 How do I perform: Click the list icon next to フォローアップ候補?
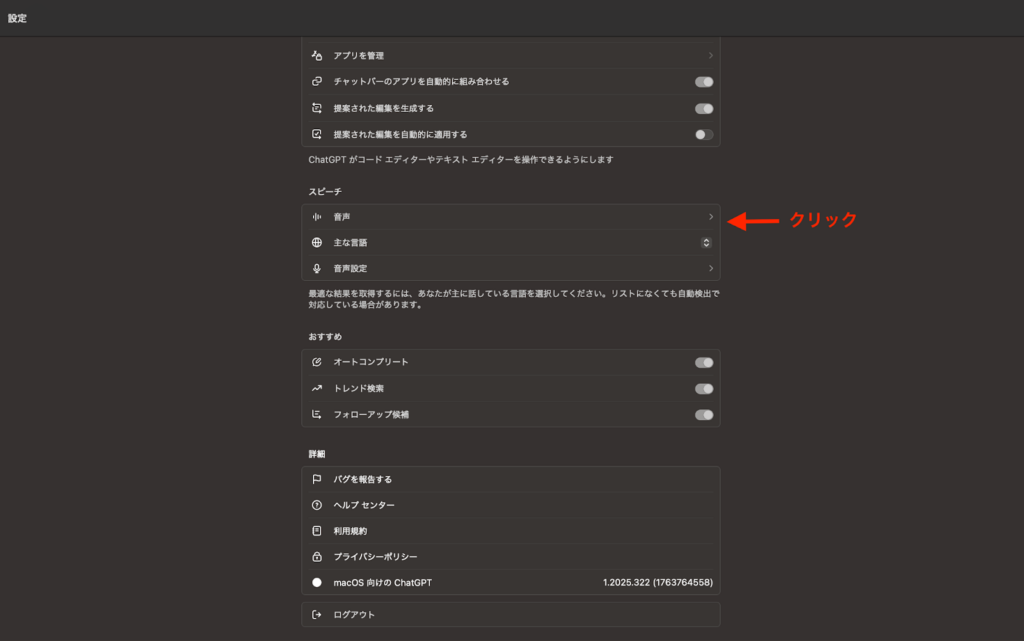pyautogui.click(x=315, y=414)
